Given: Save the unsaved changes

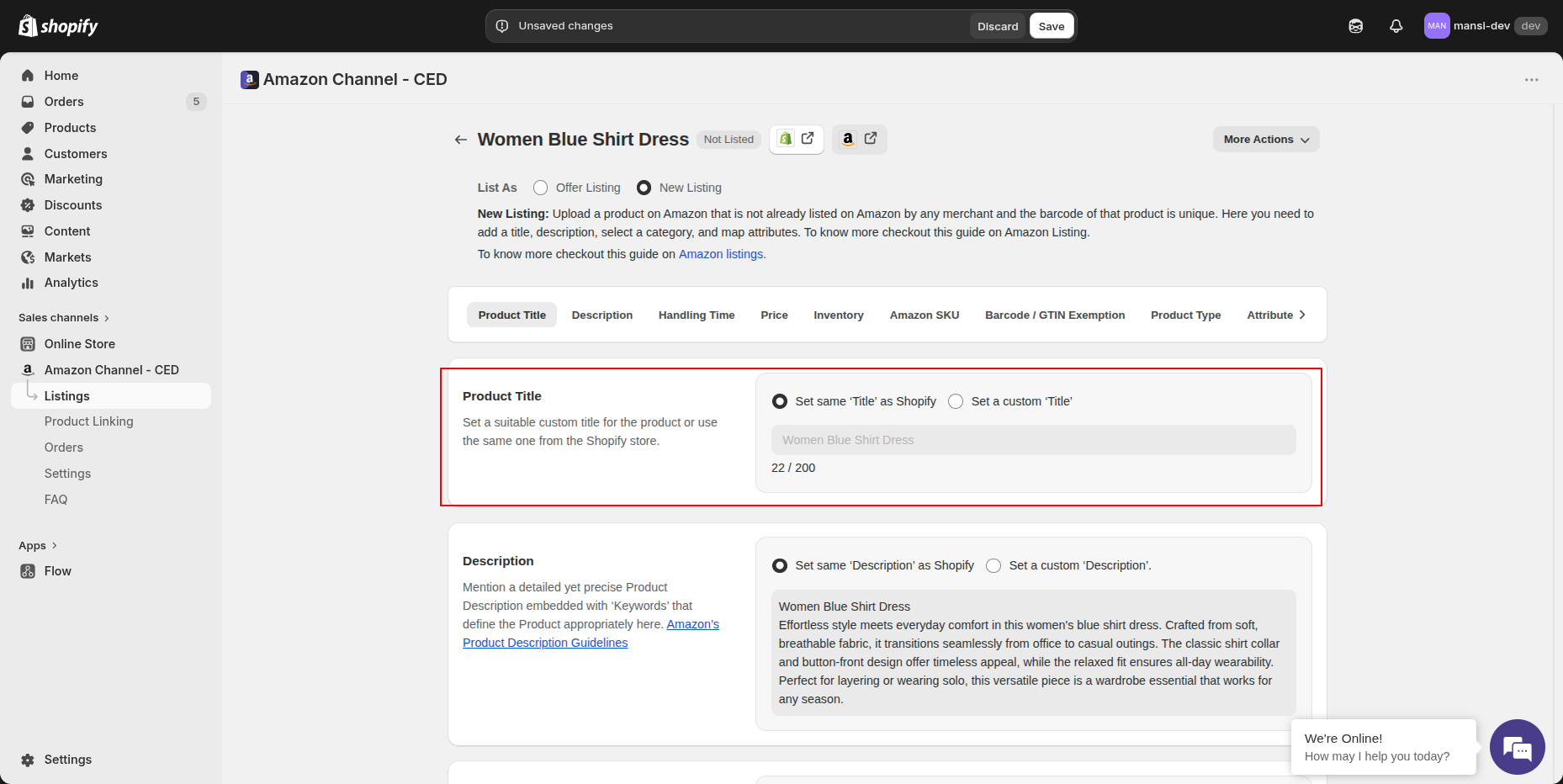Looking at the screenshot, I should [1052, 26].
